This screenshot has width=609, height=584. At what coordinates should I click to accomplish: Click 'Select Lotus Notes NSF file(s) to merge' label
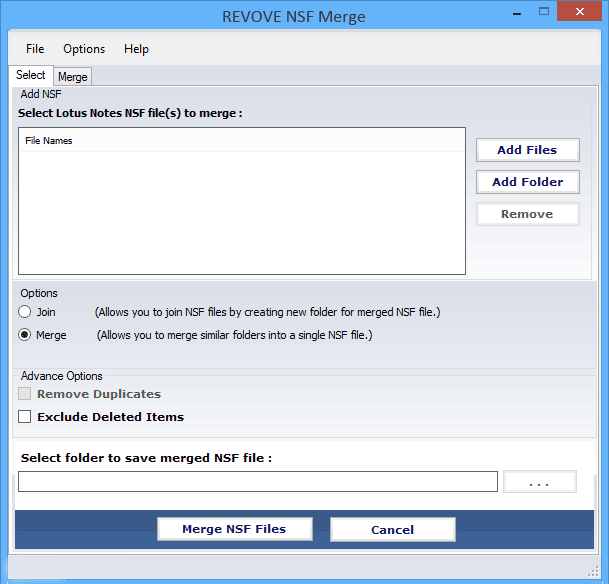pyautogui.click(x=130, y=113)
